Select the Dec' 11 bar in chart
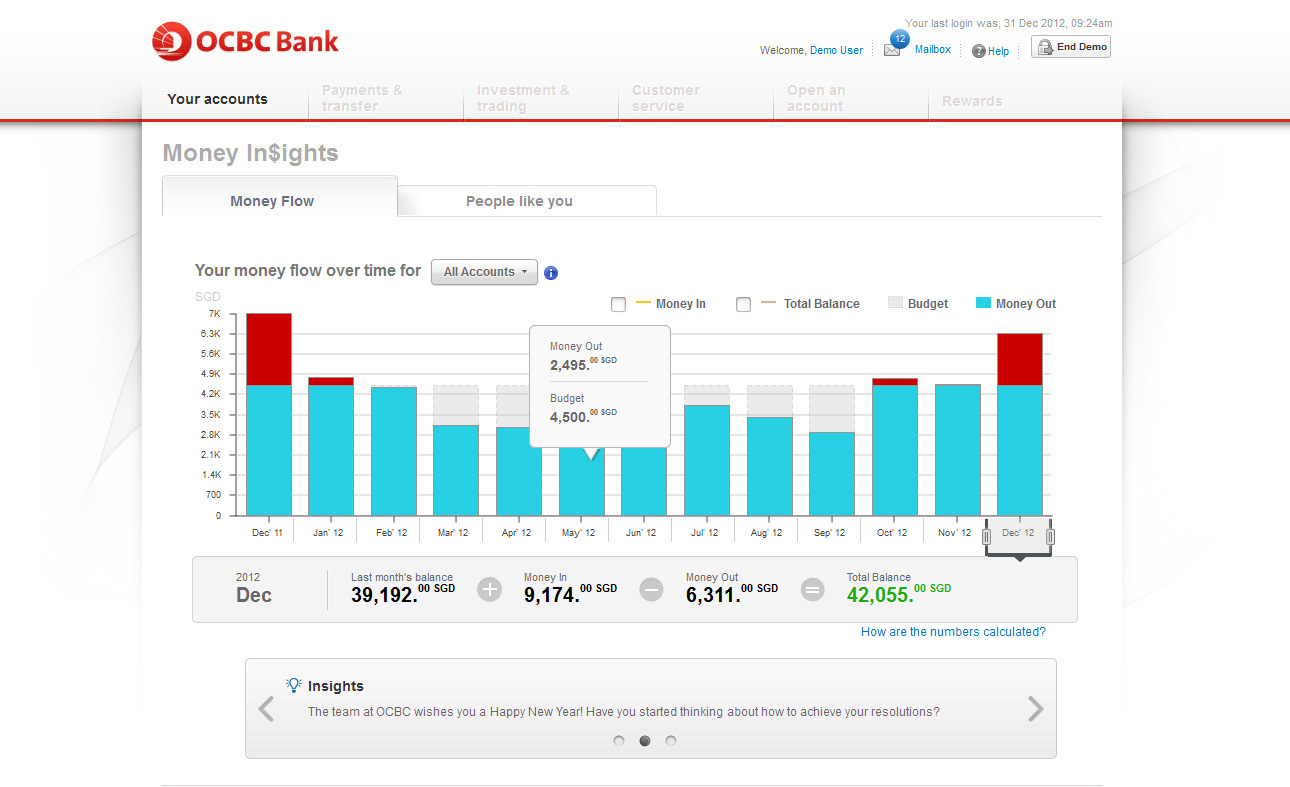This screenshot has width=1290, height=787. coord(269,414)
